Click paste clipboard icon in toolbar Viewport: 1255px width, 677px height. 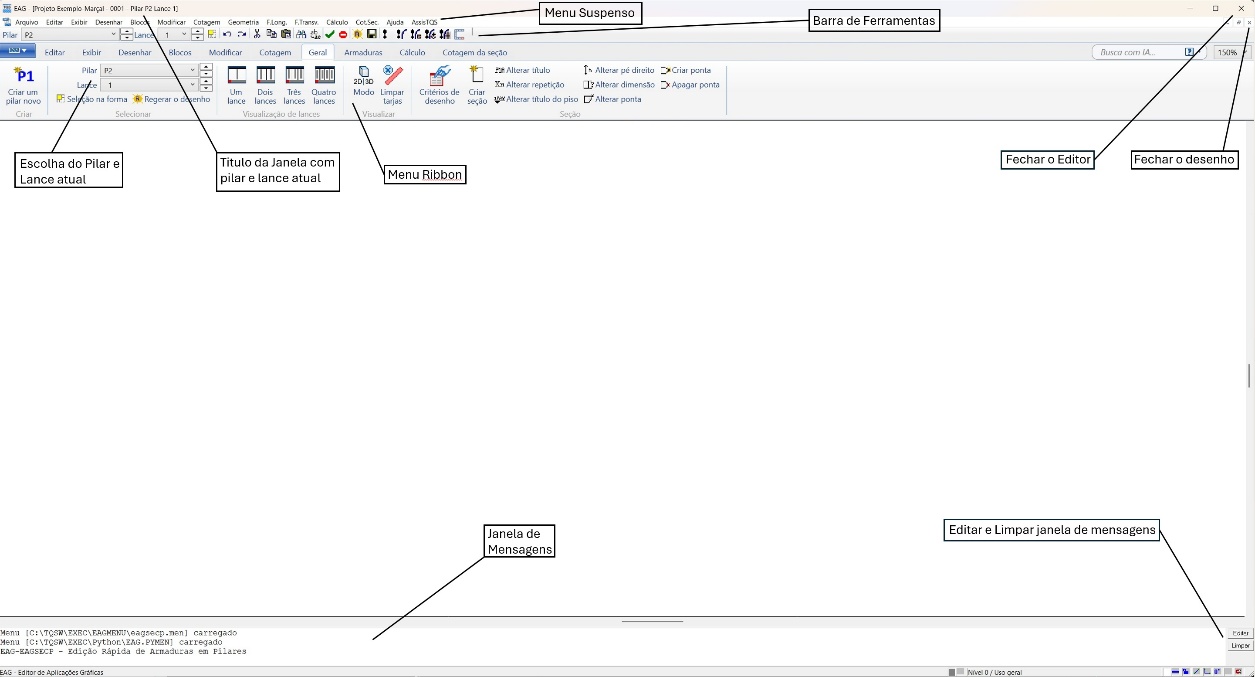tap(286, 34)
